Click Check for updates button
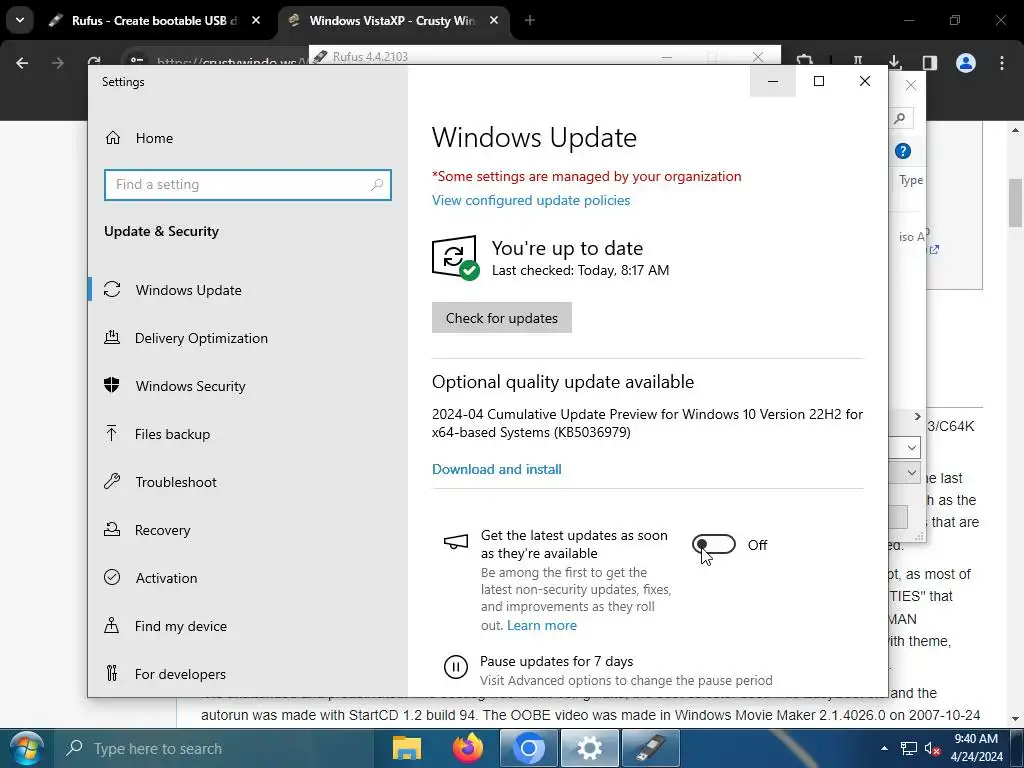The height and width of the screenshot is (768, 1024). click(x=502, y=318)
